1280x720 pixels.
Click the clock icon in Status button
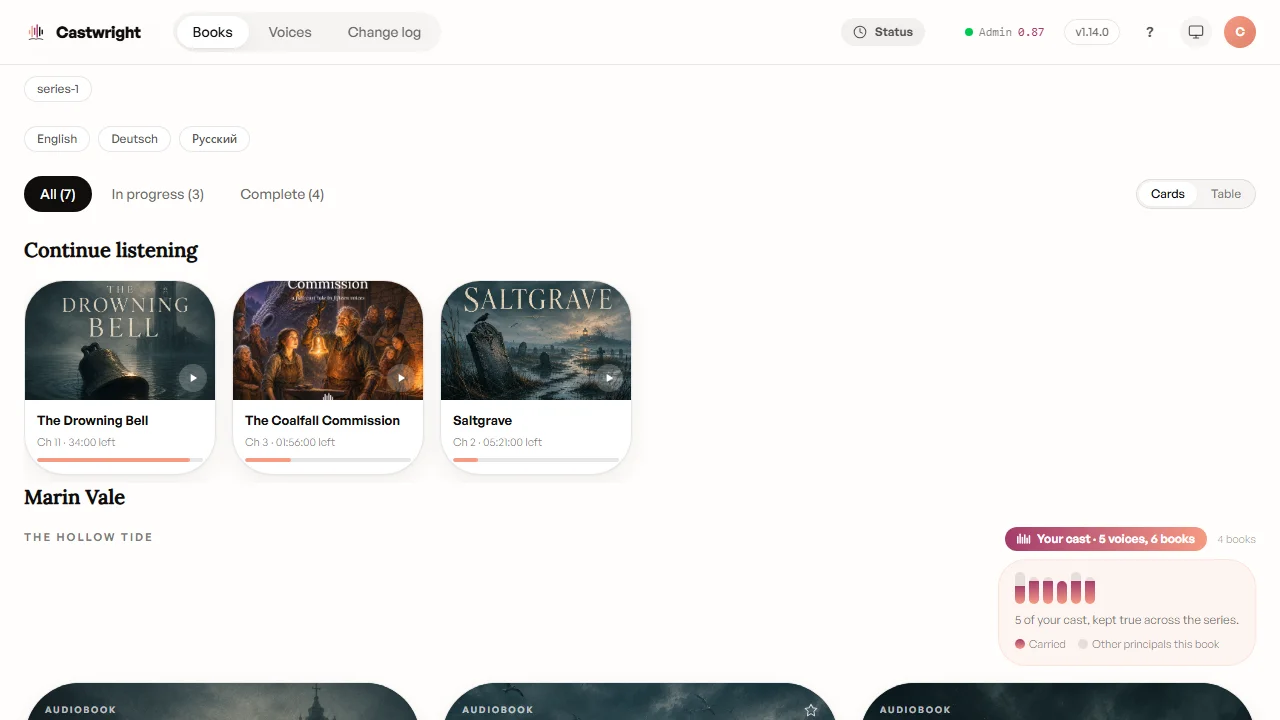(860, 32)
